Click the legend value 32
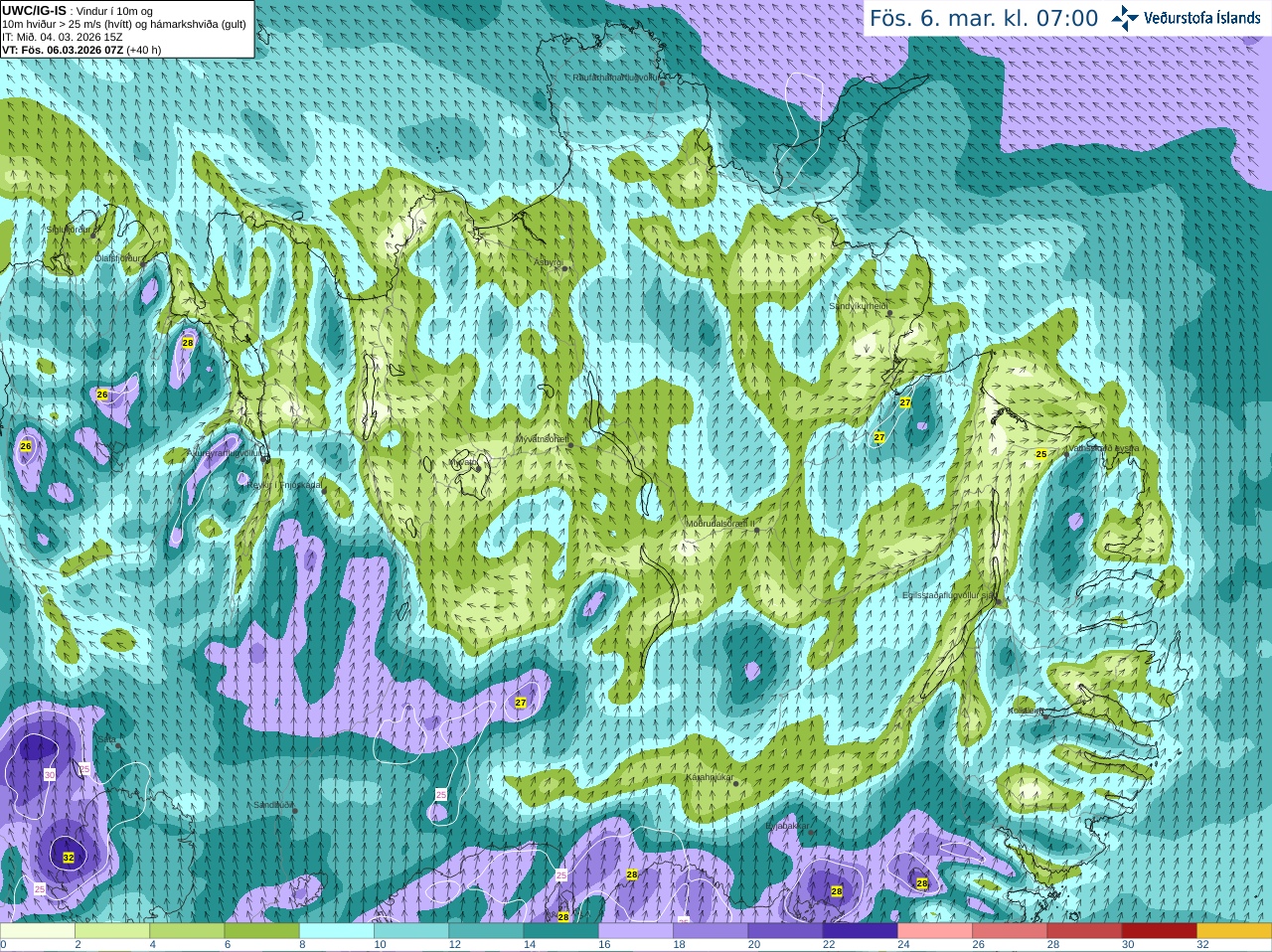Screen dimensions: 1272x952 [1203, 945]
